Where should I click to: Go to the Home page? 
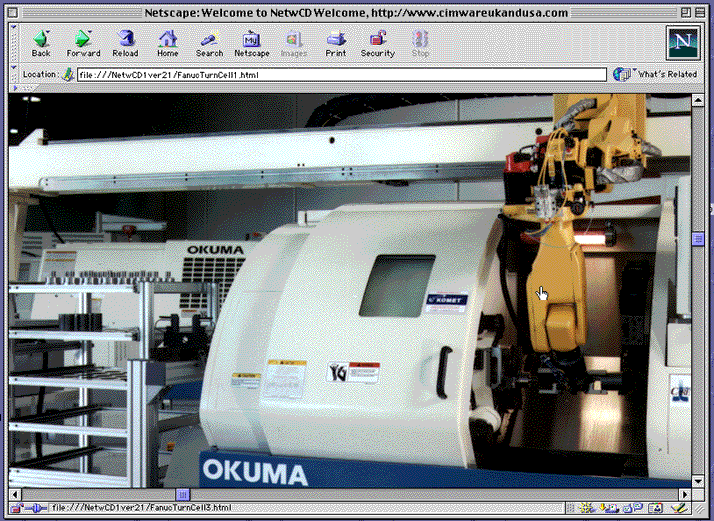(x=168, y=43)
